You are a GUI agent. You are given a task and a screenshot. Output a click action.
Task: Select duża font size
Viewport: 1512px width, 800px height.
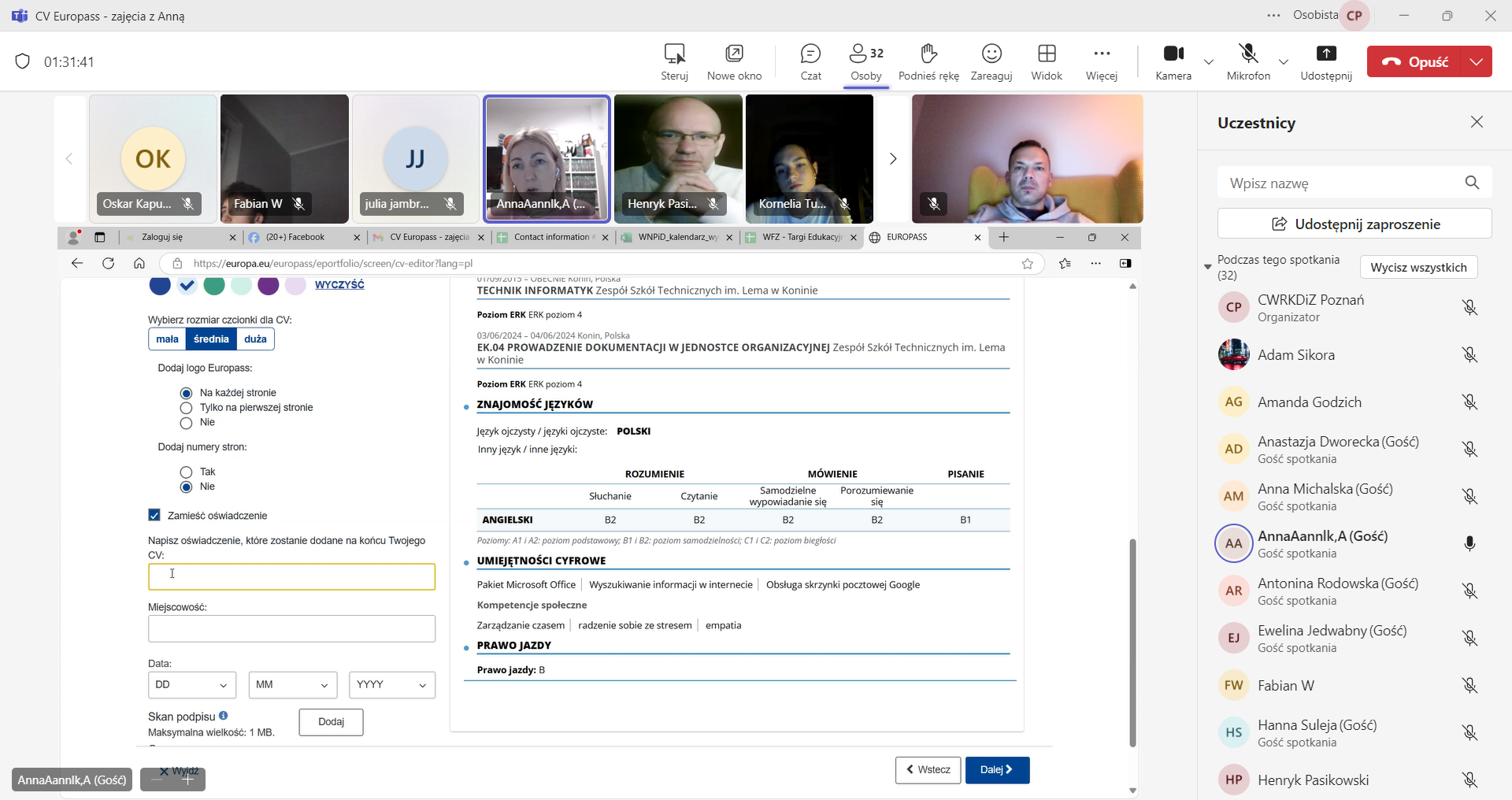point(255,339)
